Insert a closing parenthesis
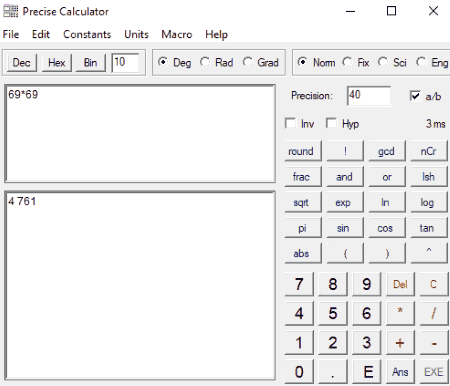The image size is (450, 386). pos(387,253)
